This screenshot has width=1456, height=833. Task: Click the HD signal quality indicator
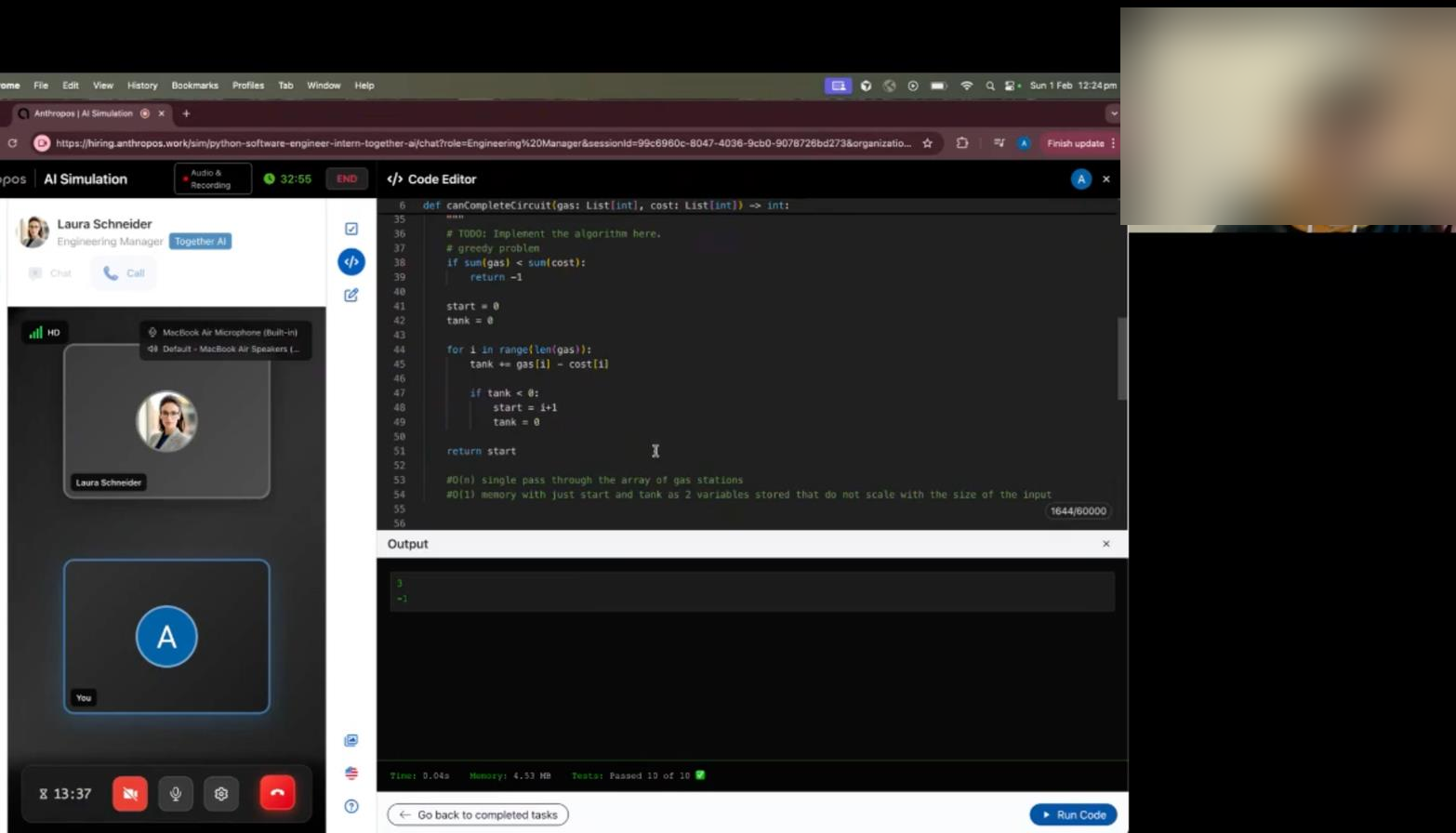[45, 332]
